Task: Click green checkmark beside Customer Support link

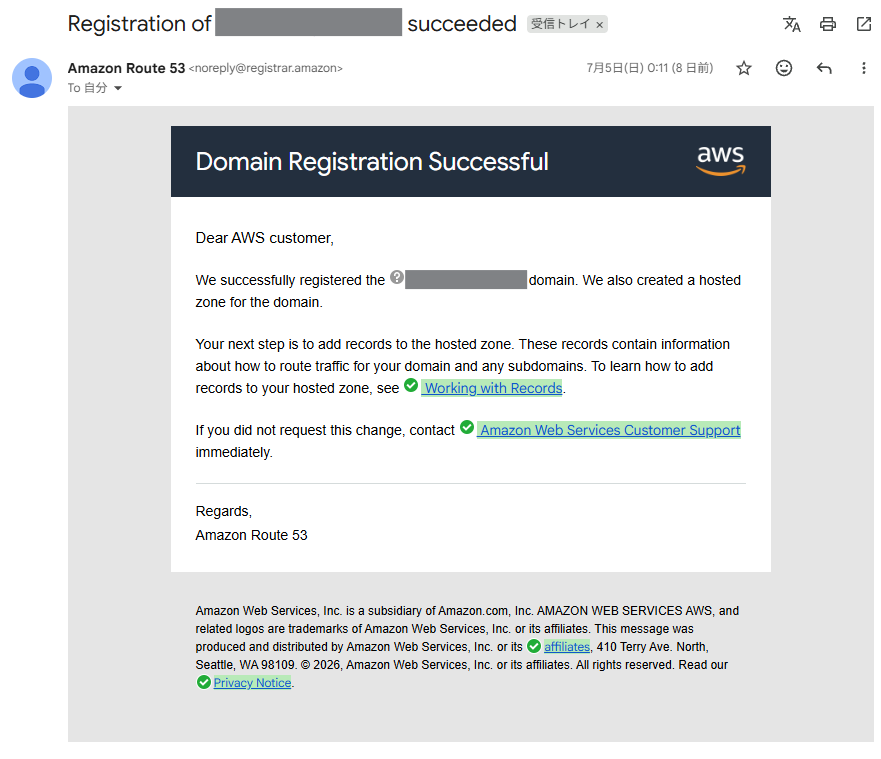Action: (x=467, y=428)
